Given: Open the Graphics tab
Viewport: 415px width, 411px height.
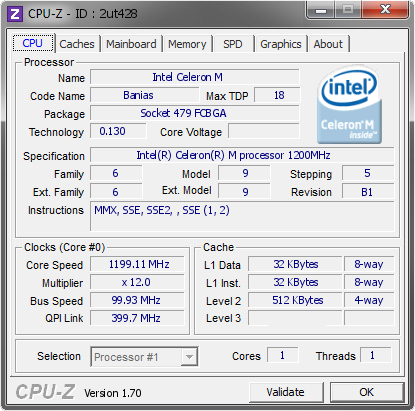Looking at the screenshot, I should (281, 44).
